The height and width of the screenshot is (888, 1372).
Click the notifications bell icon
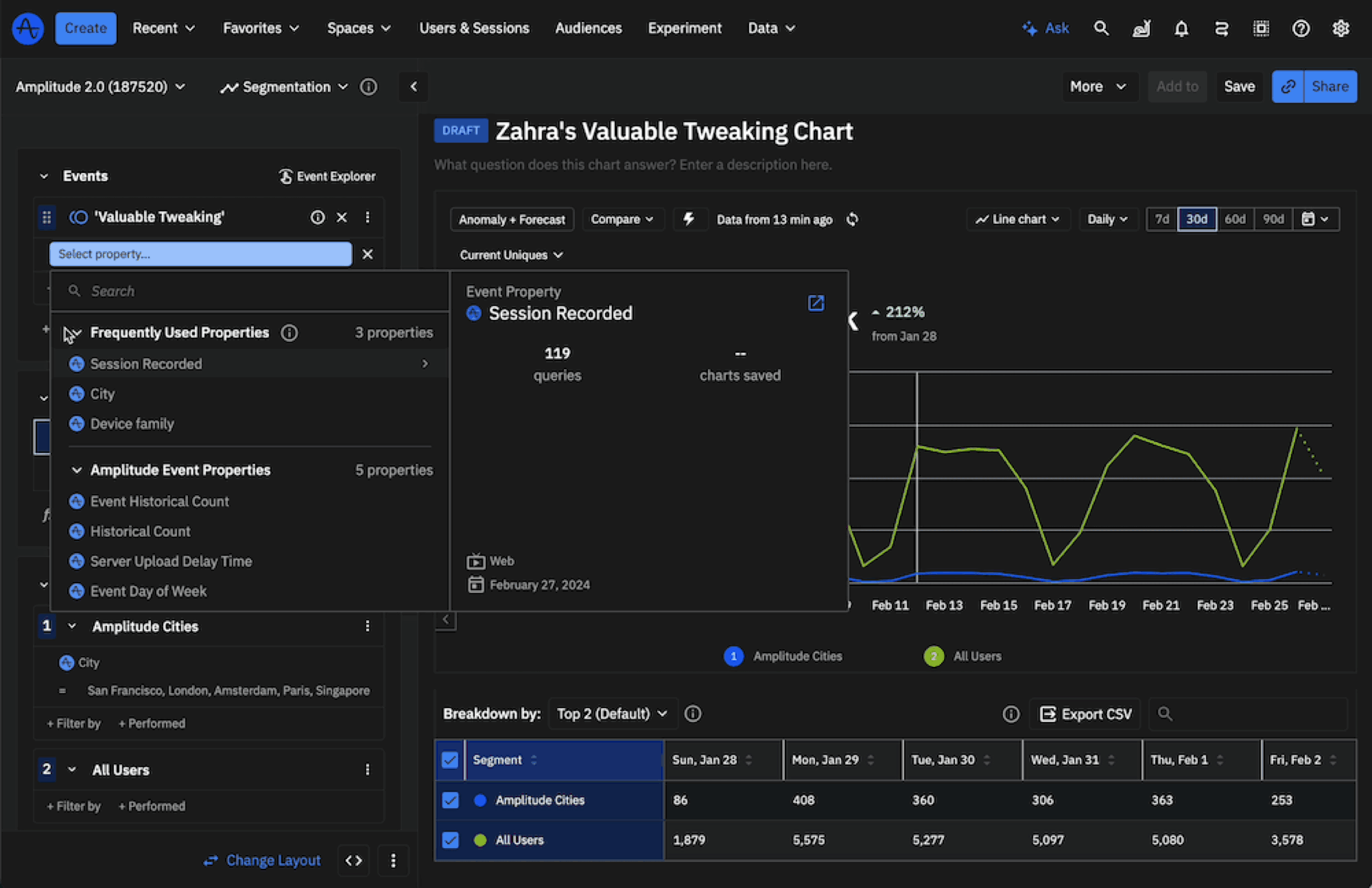pos(1181,28)
